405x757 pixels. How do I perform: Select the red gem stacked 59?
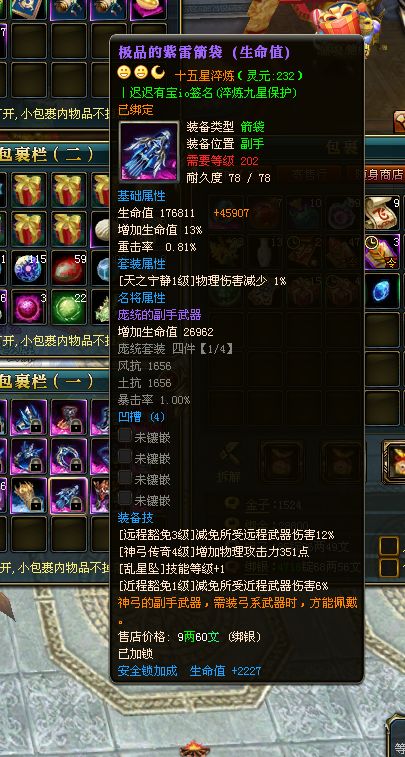click(69, 267)
